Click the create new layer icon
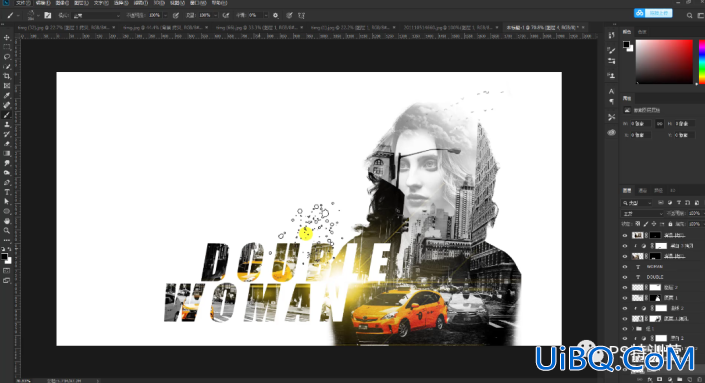Viewport: 705px width, 383px height. pyautogui.click(x=691, y=379)
